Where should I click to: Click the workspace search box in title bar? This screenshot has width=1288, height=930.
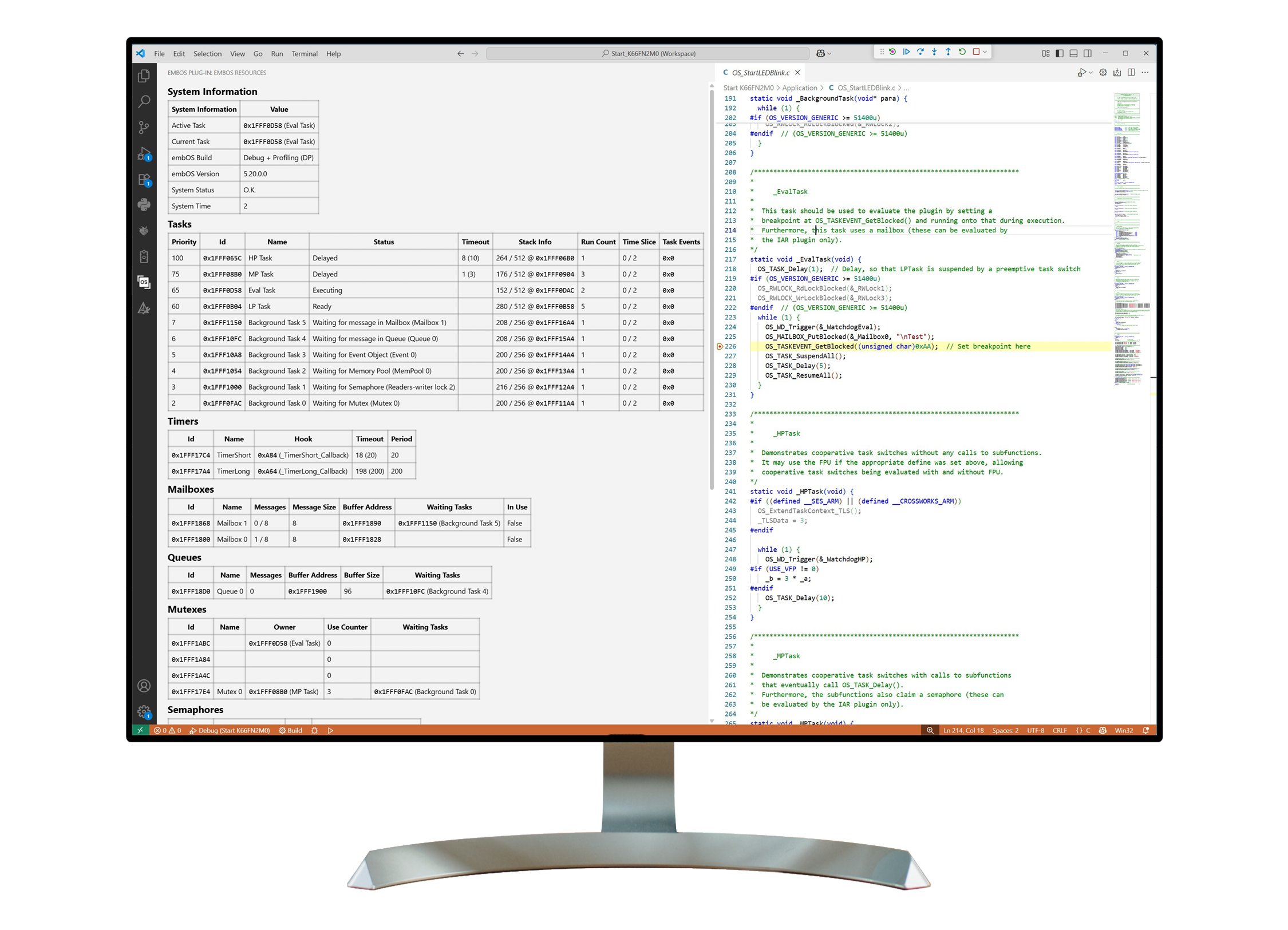(647, 54)
